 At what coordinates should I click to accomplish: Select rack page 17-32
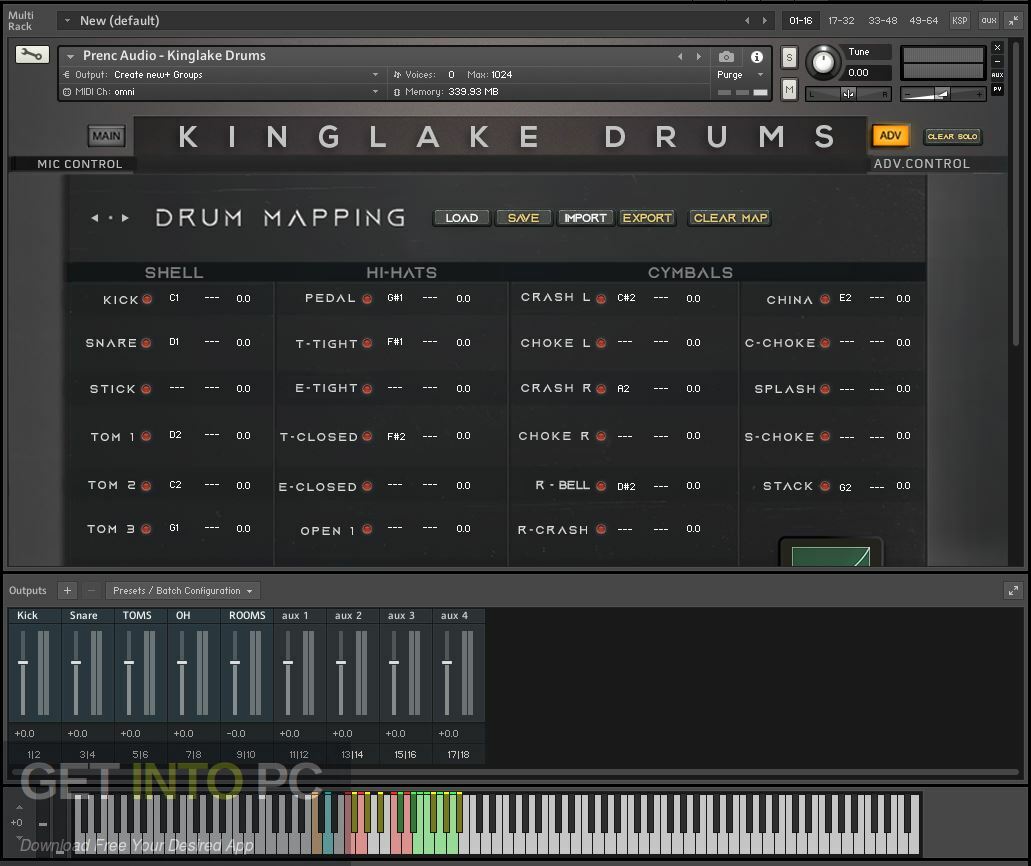click(x=841, y=20)
